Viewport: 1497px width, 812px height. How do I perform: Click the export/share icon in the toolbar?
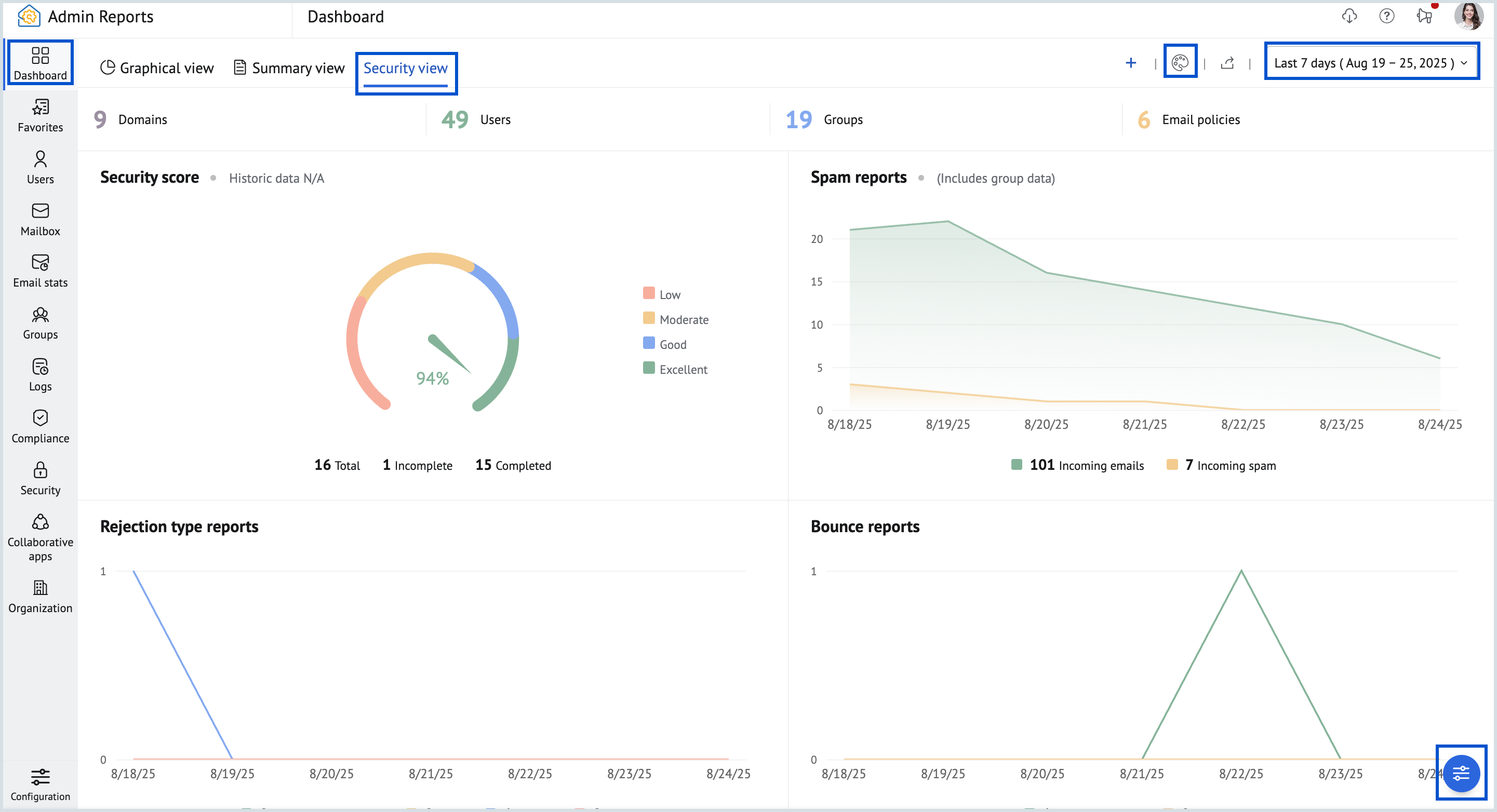pyautogui.click(x=1227, y=63)
